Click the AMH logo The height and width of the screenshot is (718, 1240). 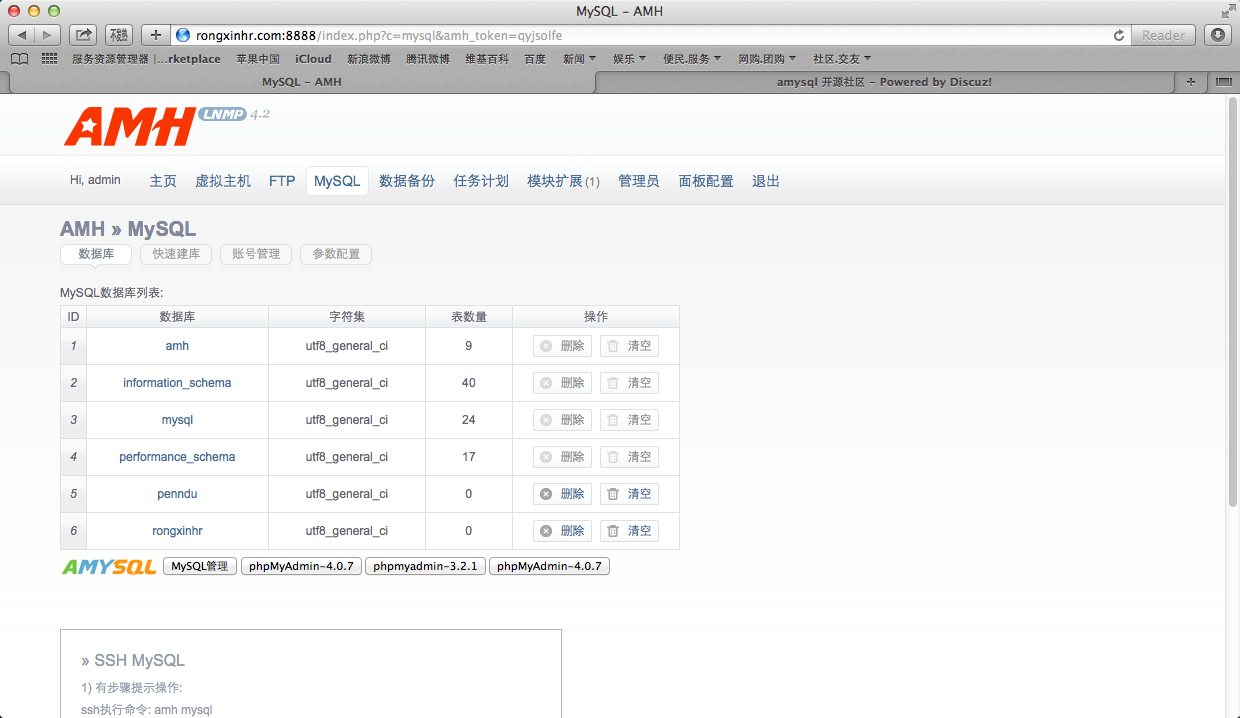click(130, 126)
